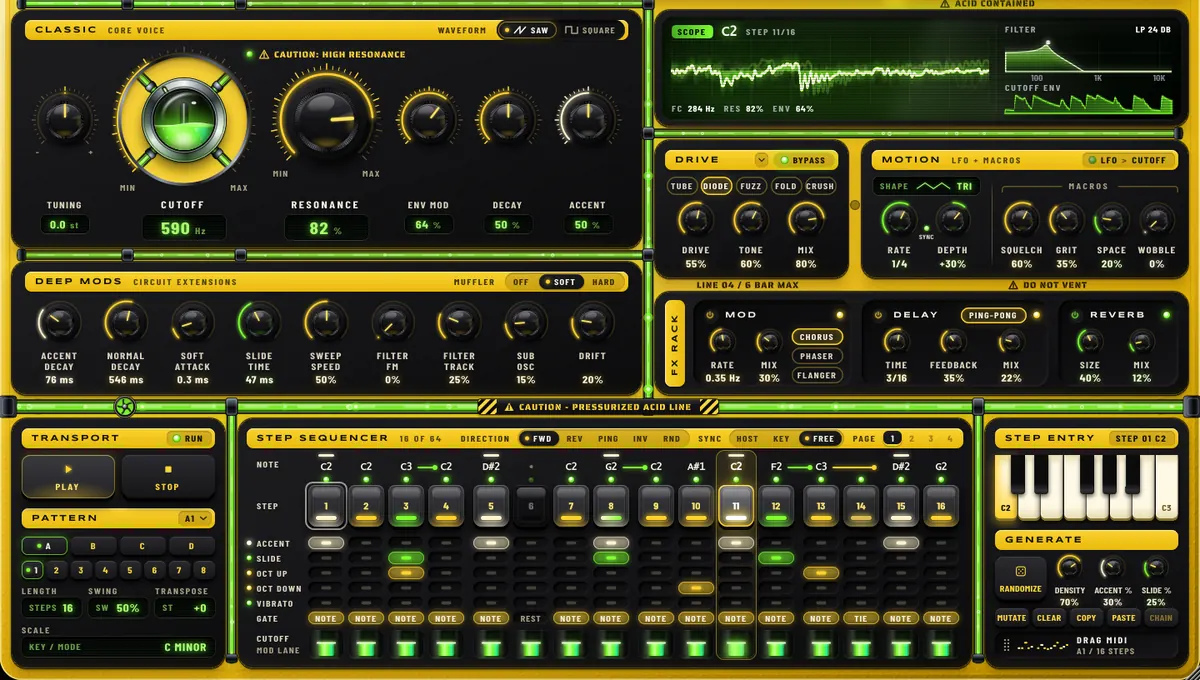Toggle Ping-Pong delay mode
The image size is (1200, 680).
(994, 315)
